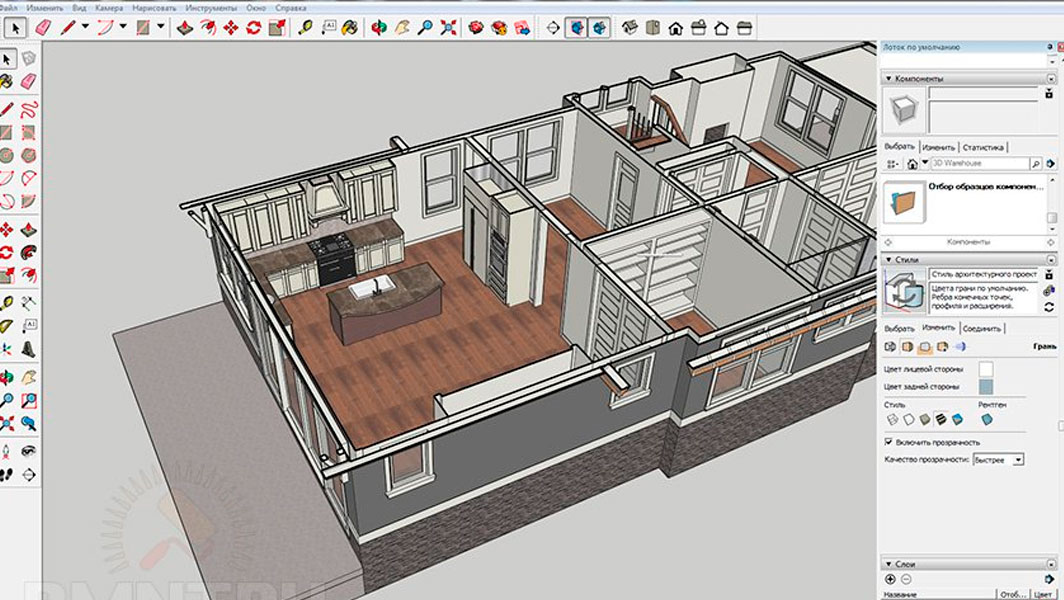Screen dimensions: 1064x600
Task: Click the style name field in Styles
Action: [x=984, y=274]
